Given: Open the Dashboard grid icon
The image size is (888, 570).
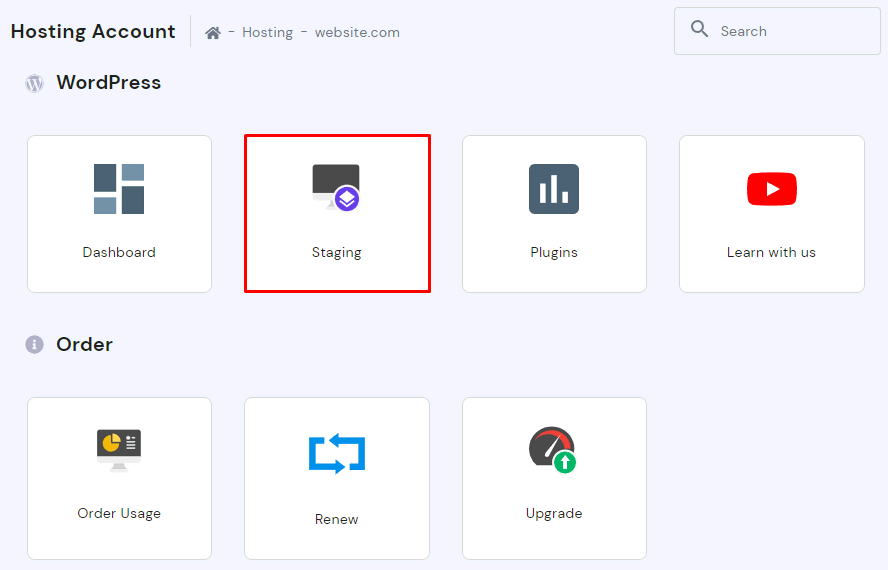Looking at the screenshot, I should [119, 188].
